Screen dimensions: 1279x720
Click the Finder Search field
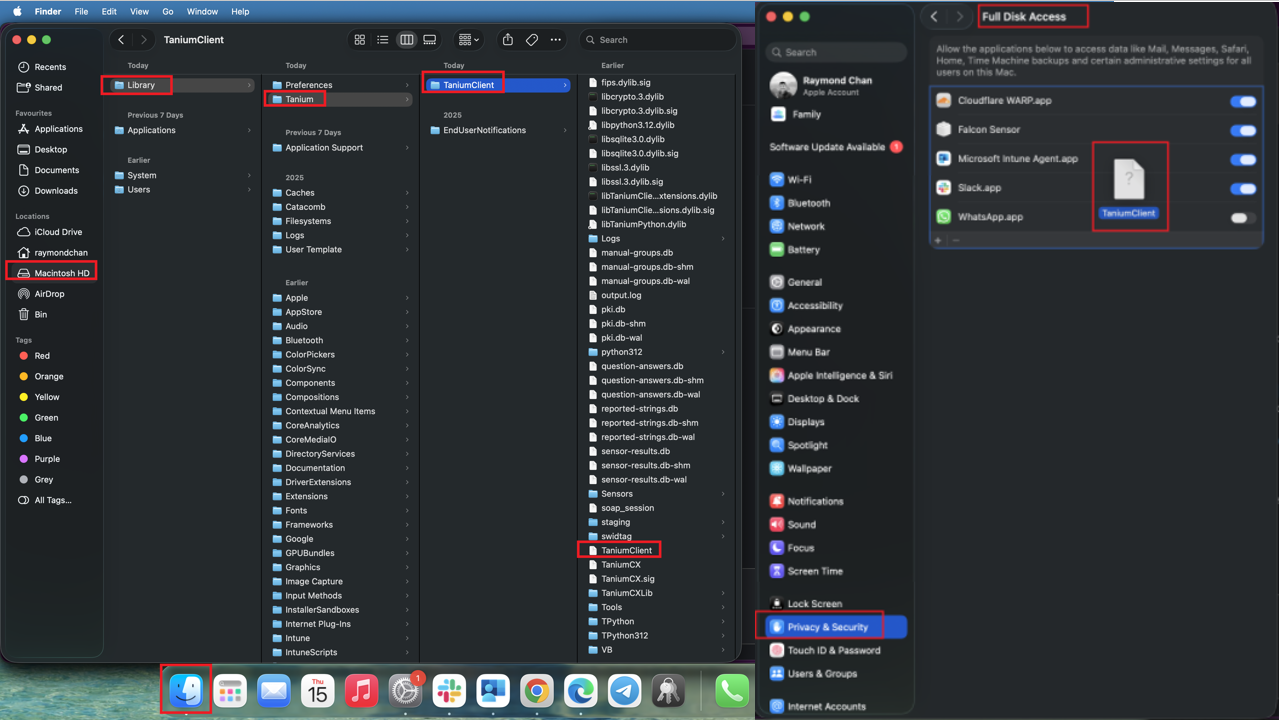657,40
